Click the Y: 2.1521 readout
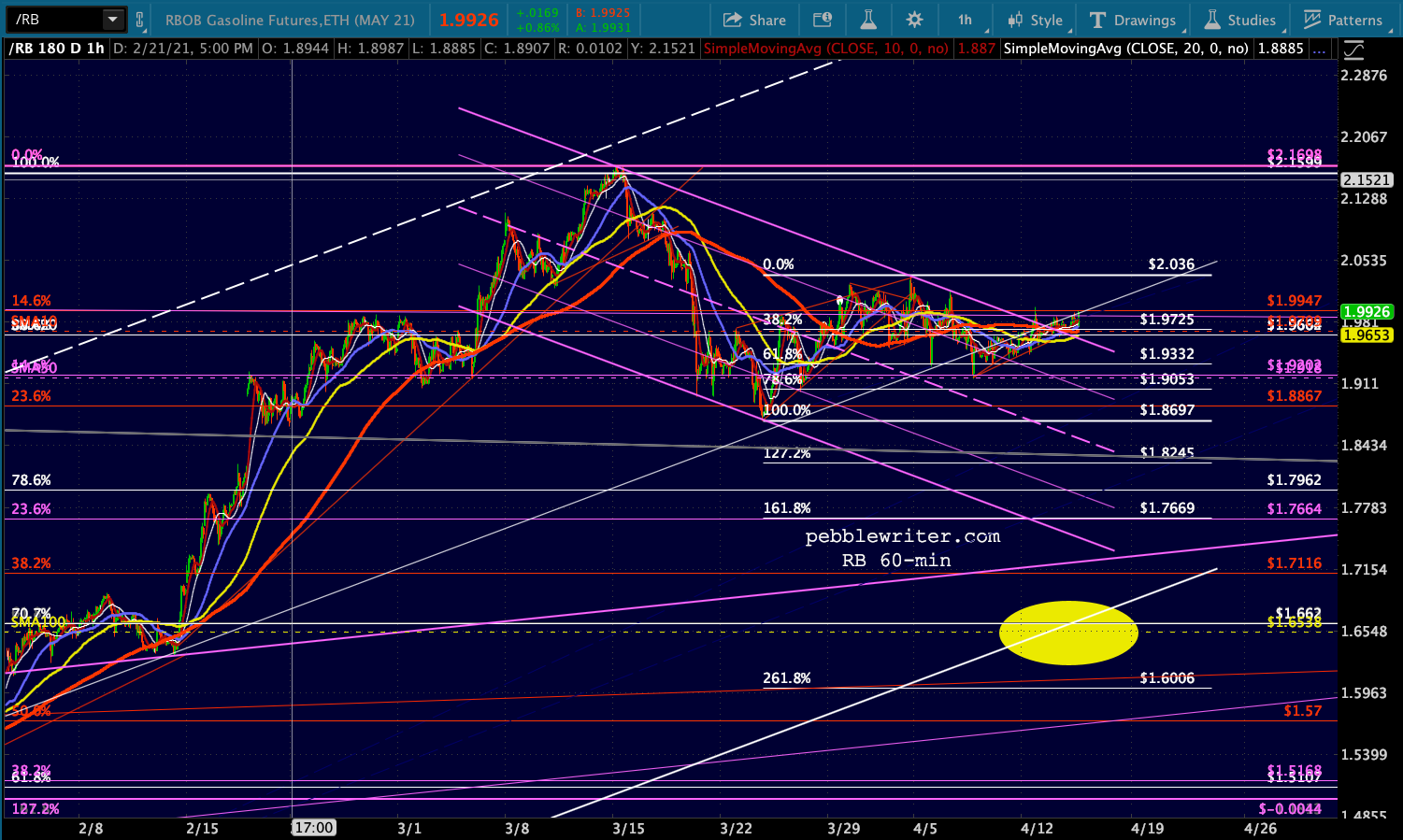The height and width of the screenshot is (840, 1403). [x=663, y=49]
